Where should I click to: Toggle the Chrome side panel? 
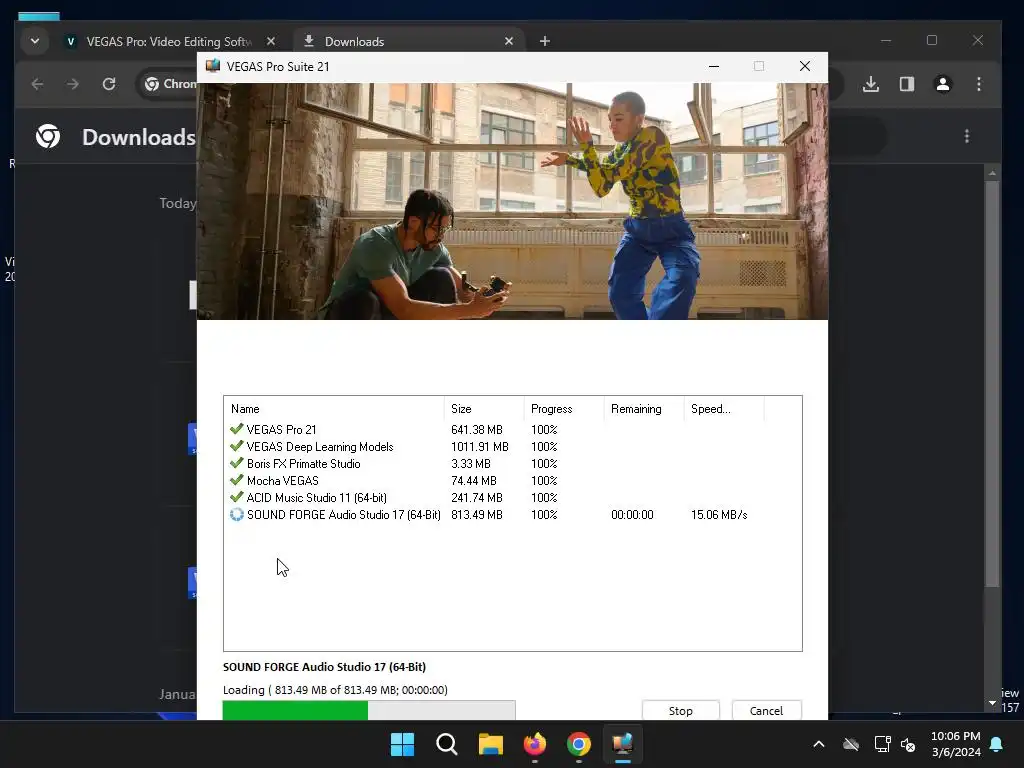[906, 84]
